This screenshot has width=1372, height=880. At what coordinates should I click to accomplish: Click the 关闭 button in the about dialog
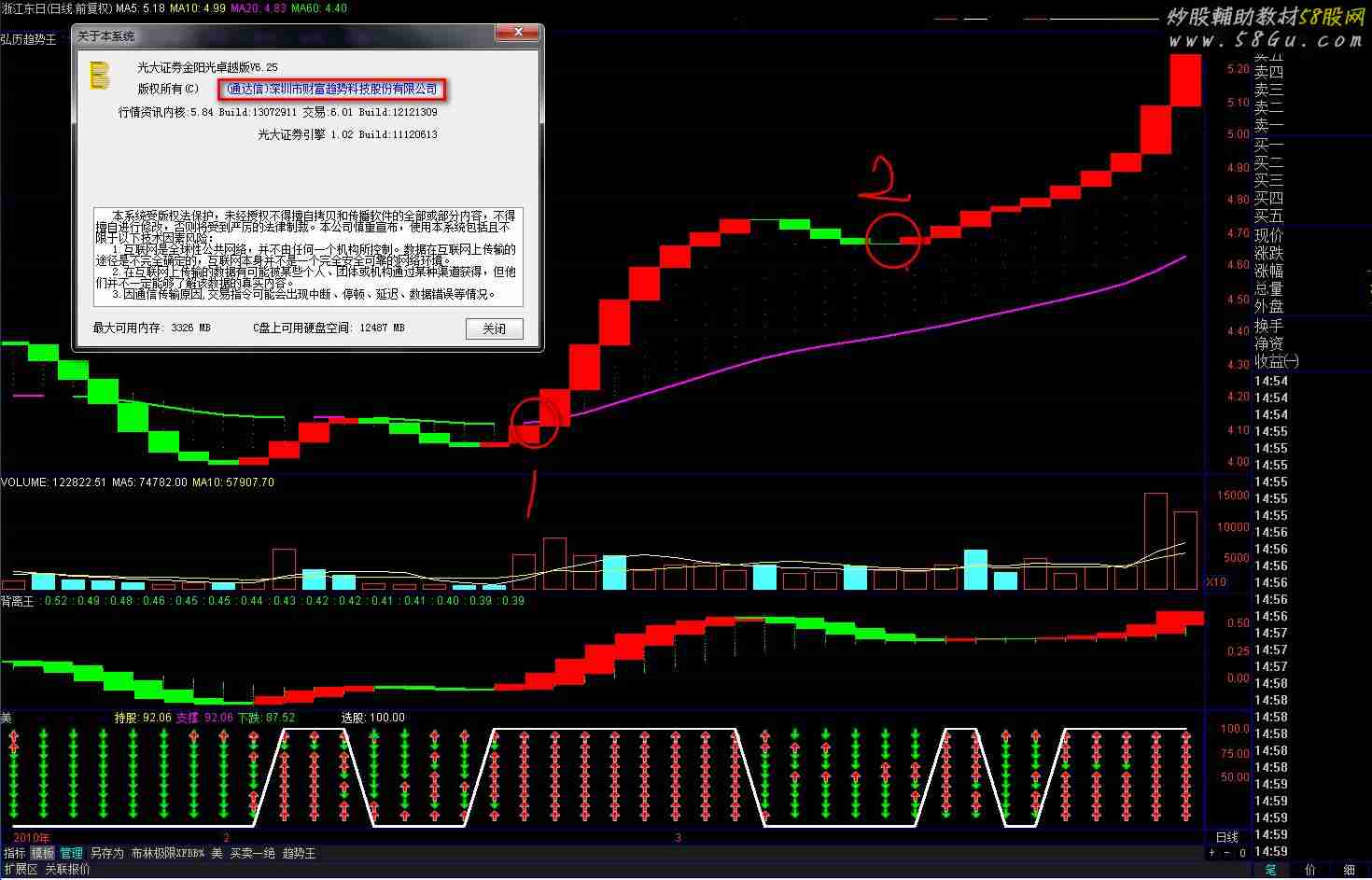pyautogui.click(x=494, y=328)
